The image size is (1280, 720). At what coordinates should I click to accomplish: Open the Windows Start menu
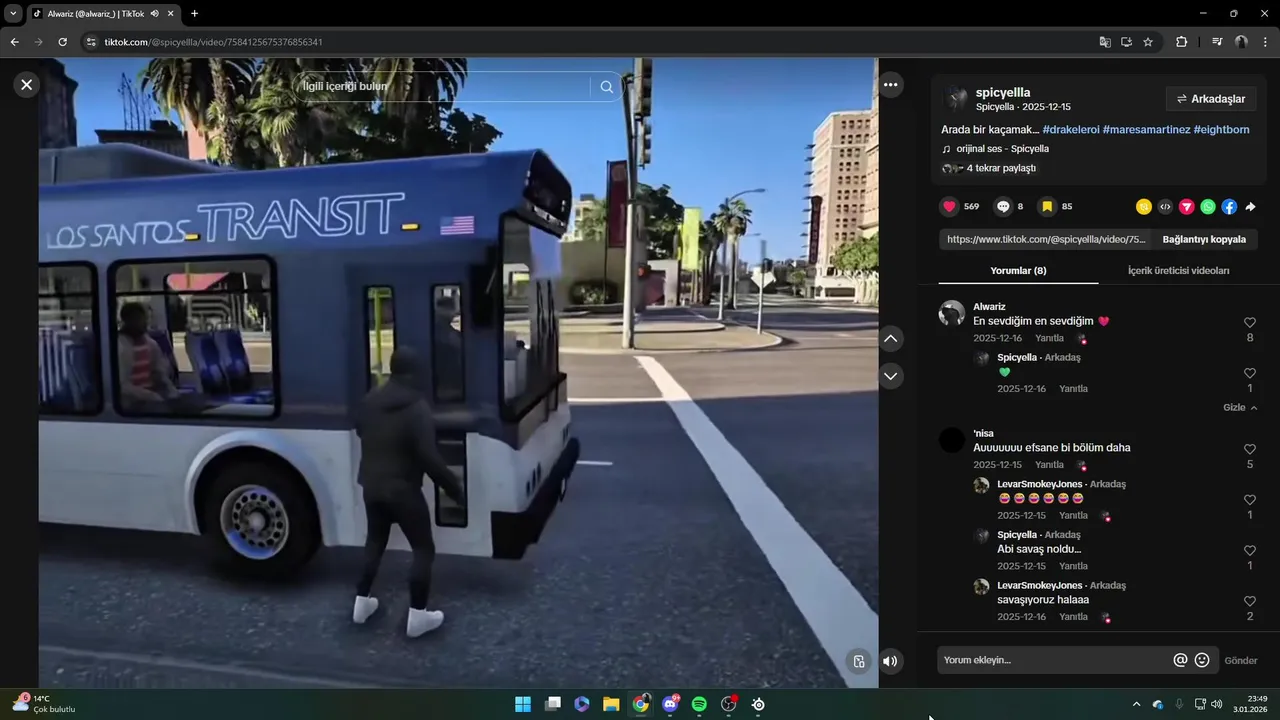pyautogui.click(x=523, y=704)
